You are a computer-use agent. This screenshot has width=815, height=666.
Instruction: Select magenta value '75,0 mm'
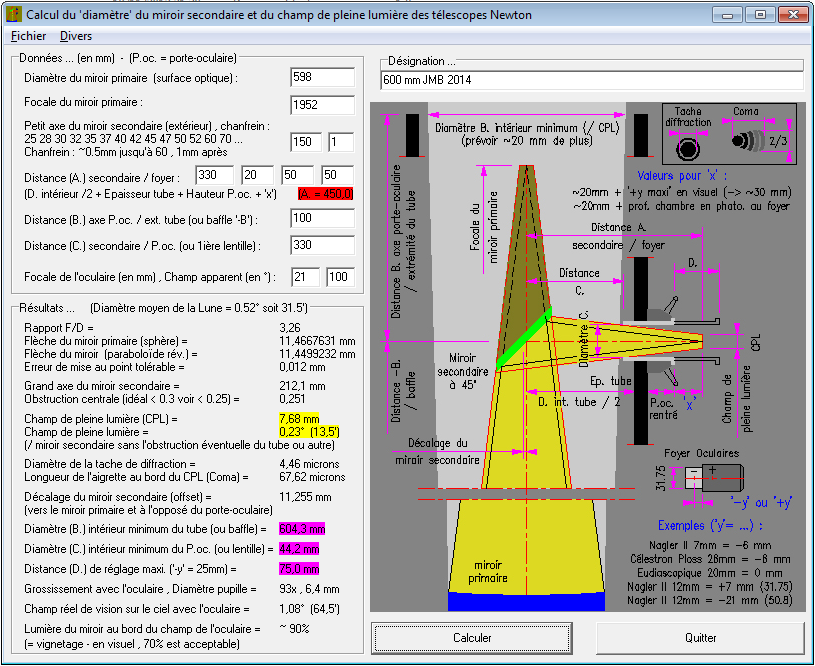point(299,569)
